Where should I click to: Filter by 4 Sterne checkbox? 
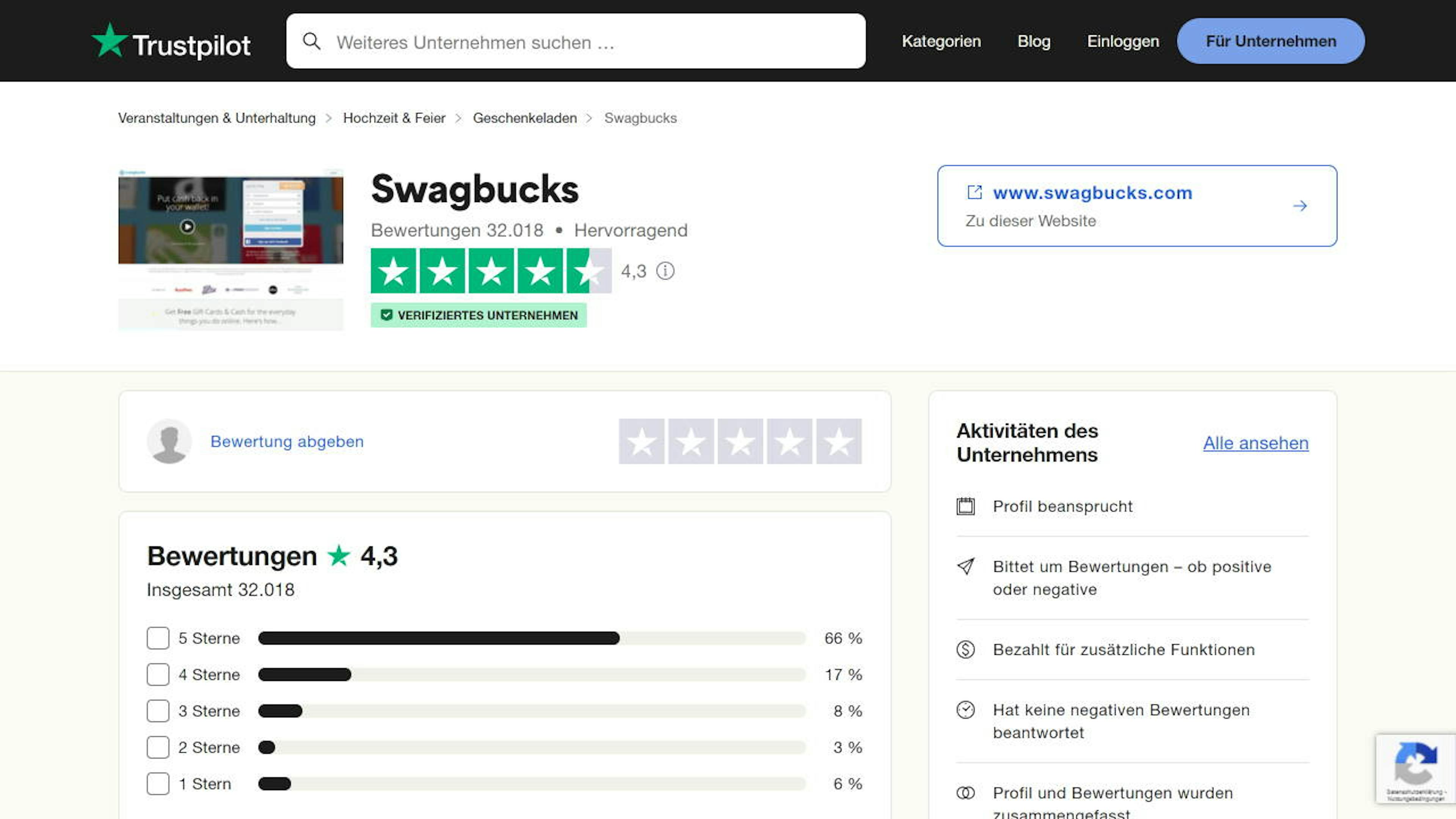tap(158, 674)
